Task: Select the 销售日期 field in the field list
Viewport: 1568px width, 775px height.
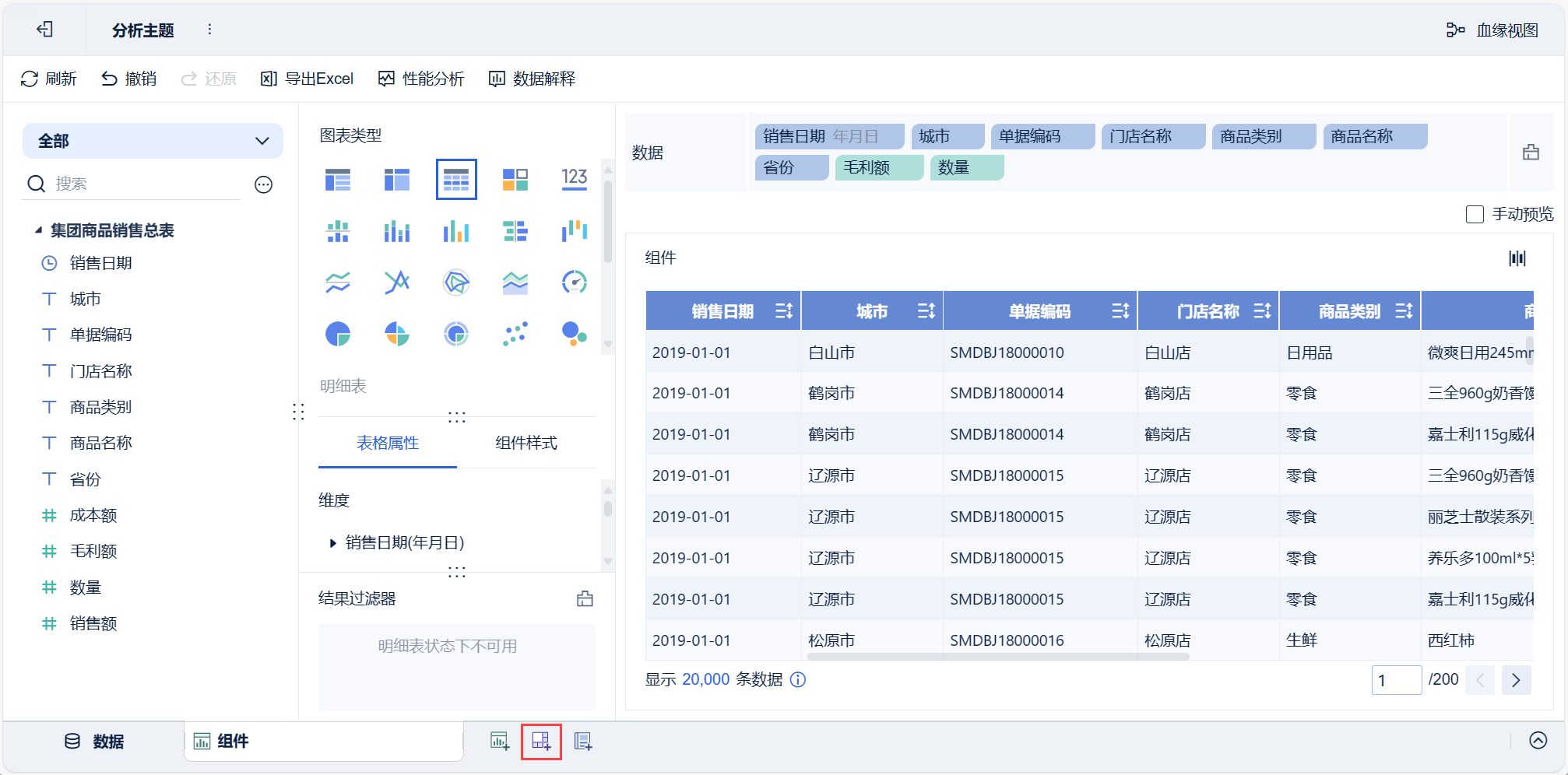Action: coord(100,263)
